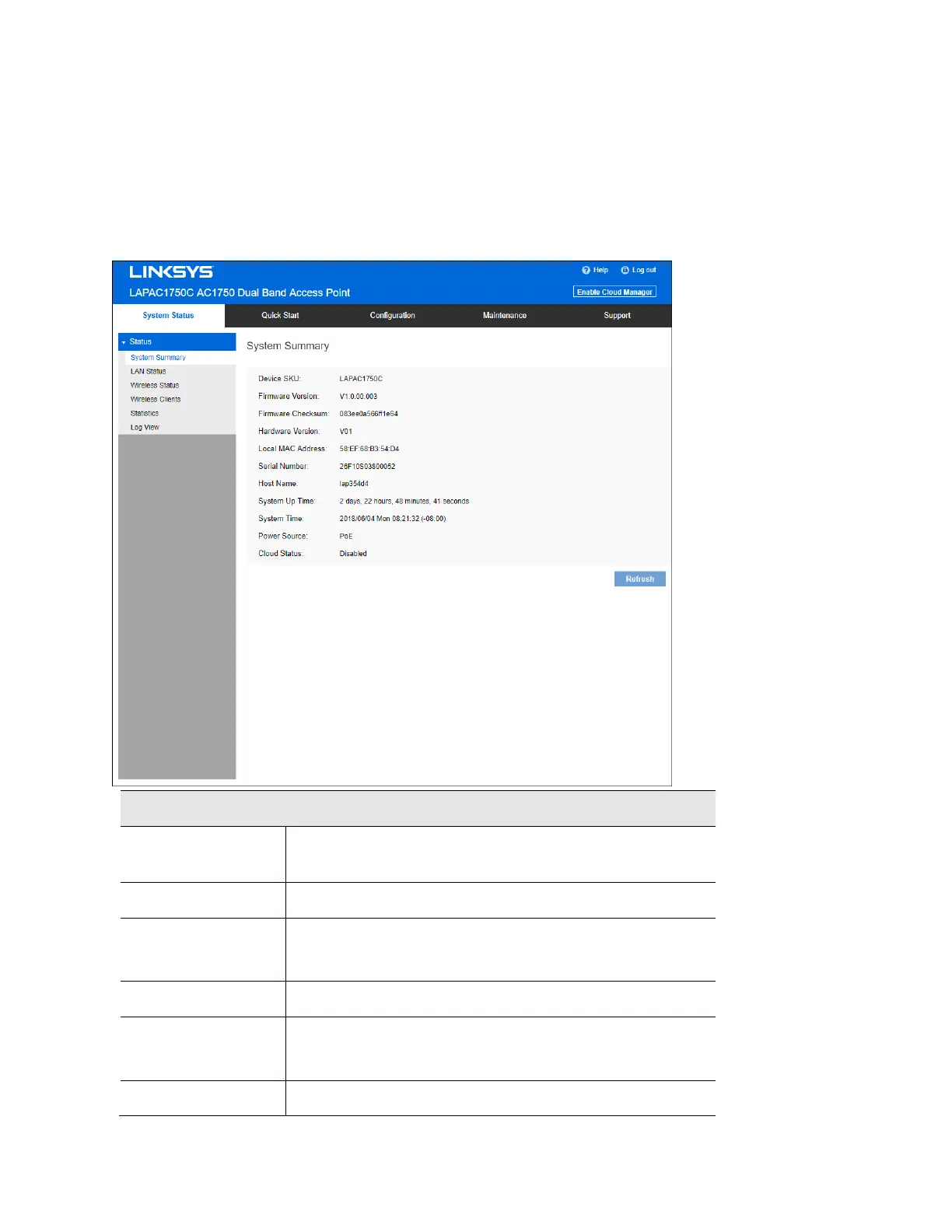
Task: Click the Log out icon
Action: (625, 270)
